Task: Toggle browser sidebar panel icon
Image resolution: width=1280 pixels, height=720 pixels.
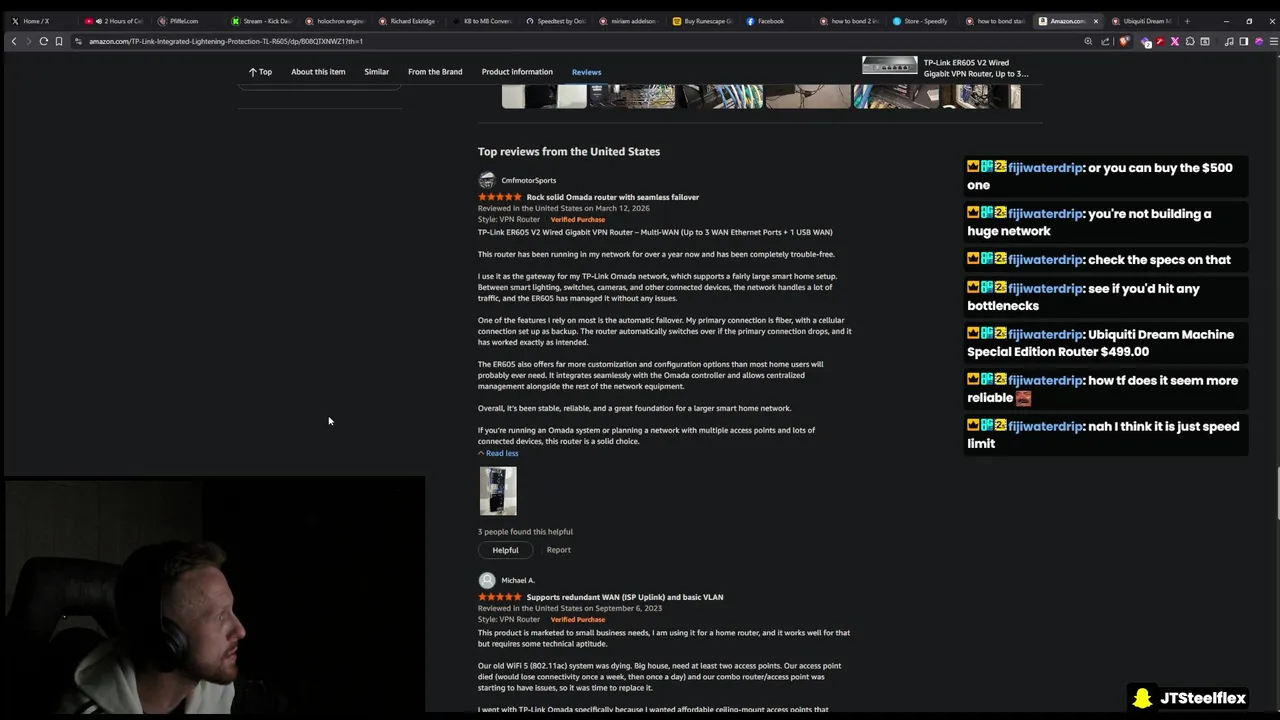Action: pos(1244,41)
